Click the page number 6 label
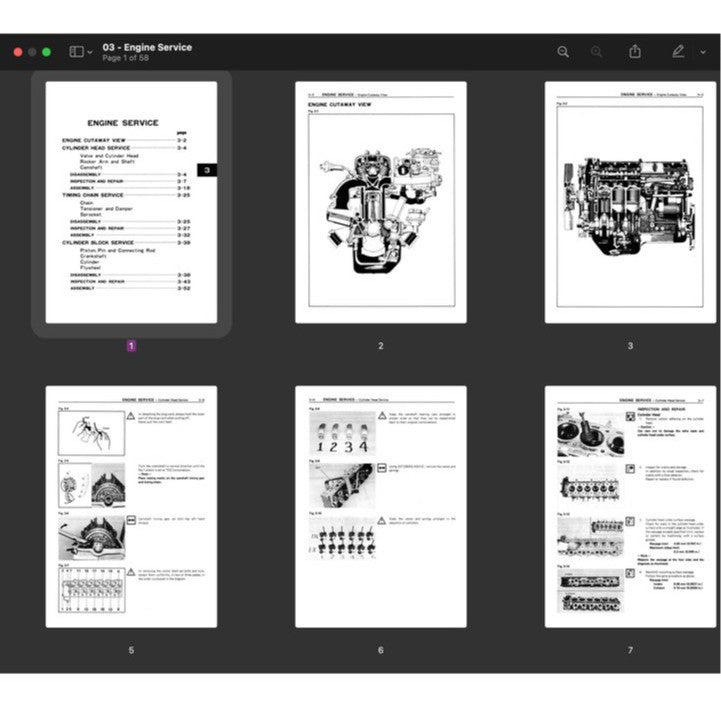Screen dimensions: 721x721 coord(380,650)
